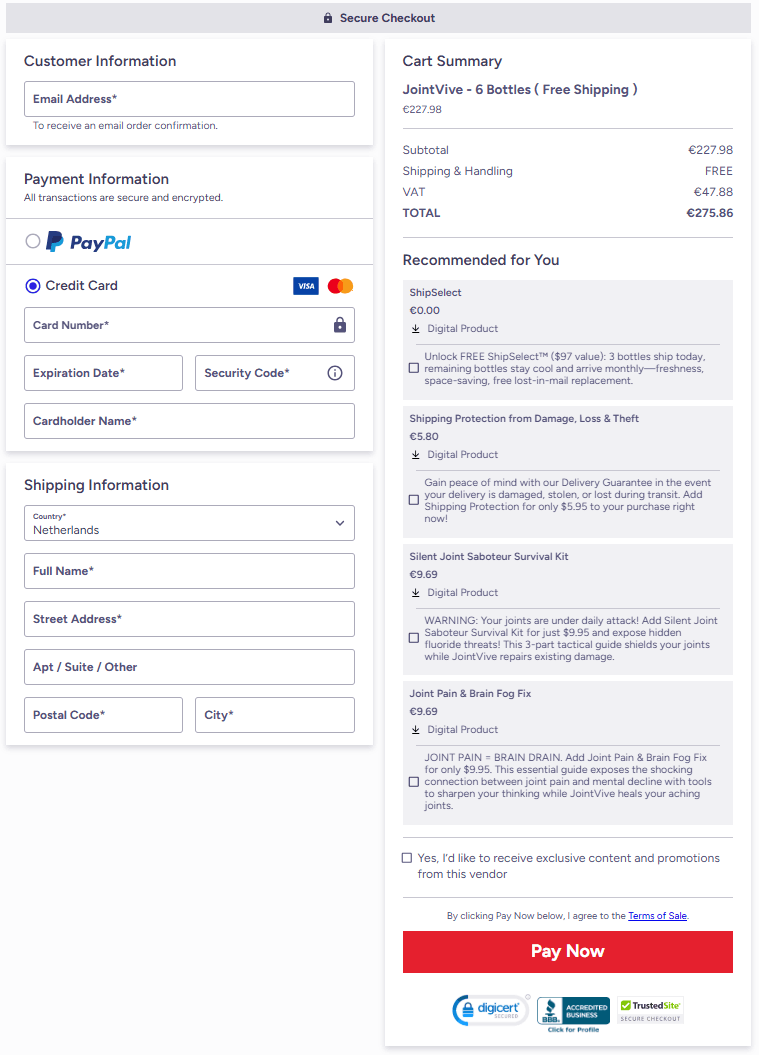Select PayPal as the payment method

pos(31,240)
